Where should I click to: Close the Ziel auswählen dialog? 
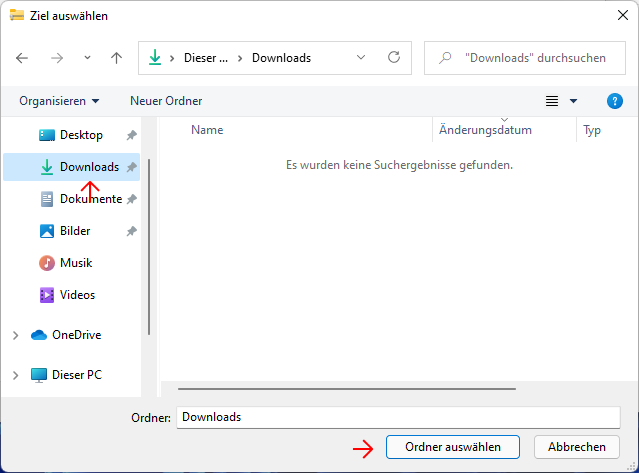click(x=623, y=15)
